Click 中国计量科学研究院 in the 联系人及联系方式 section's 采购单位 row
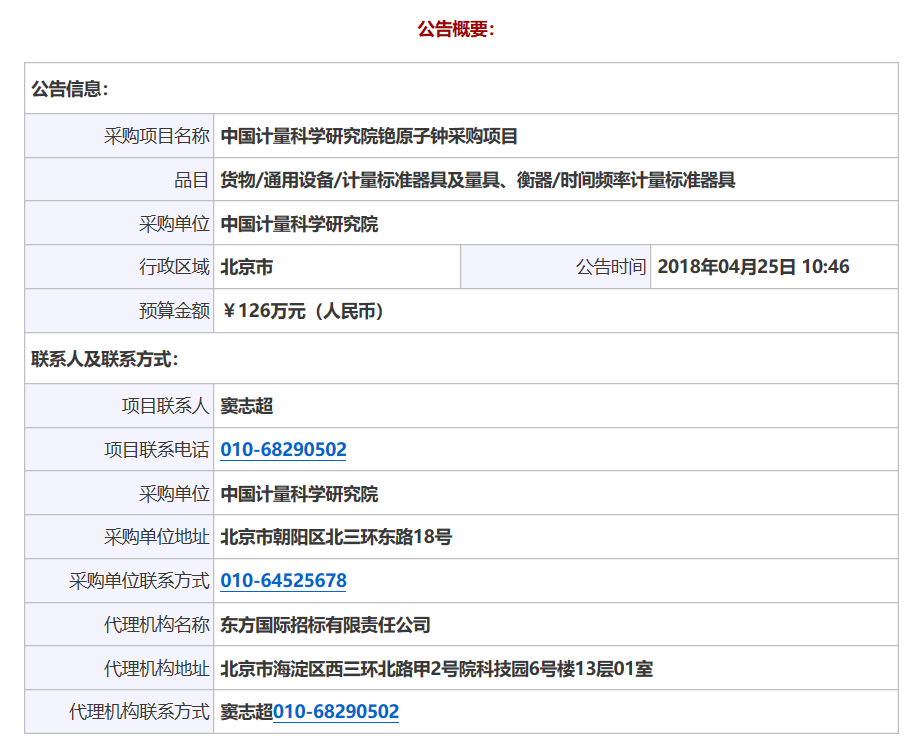This screenshot has height=745, width=923. (x=299, y=494)
